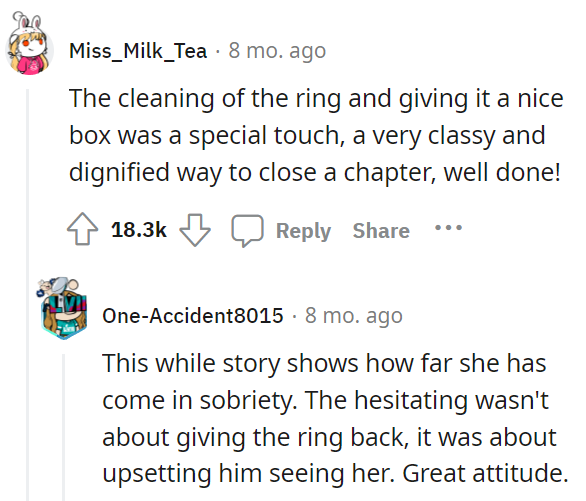Image resolution: width=586 pixels, height=501 pixels.
Task: Click the "The cleaning of the ring" comment text
Action: pyautogui.click(x=316, y=135)
